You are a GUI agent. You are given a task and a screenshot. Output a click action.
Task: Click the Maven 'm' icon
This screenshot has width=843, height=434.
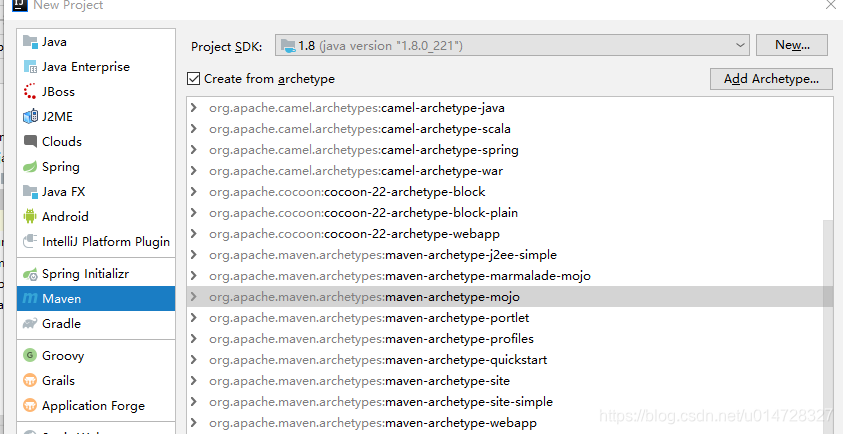31,298
